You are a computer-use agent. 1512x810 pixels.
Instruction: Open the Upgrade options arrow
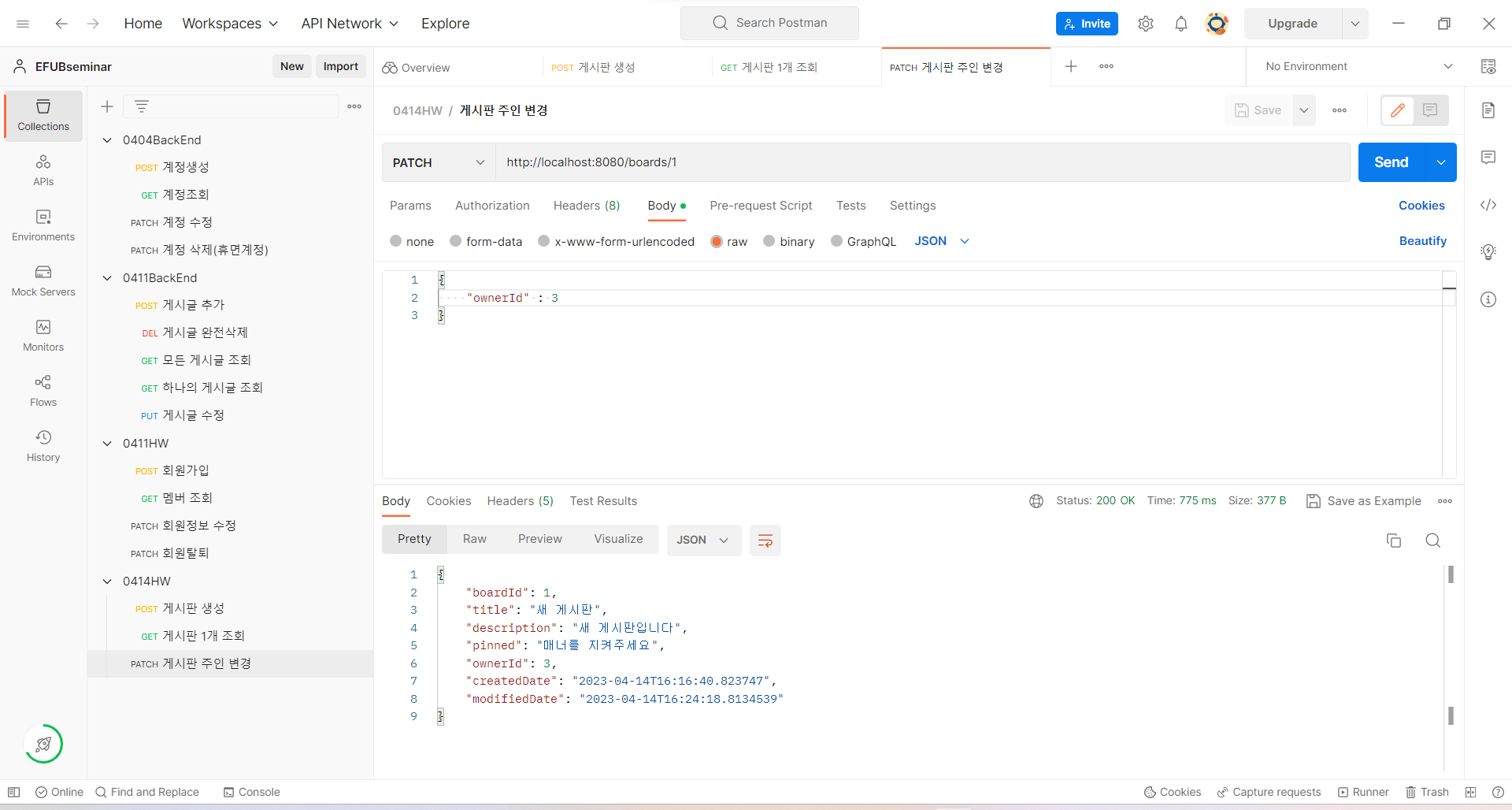point(1355,24)
